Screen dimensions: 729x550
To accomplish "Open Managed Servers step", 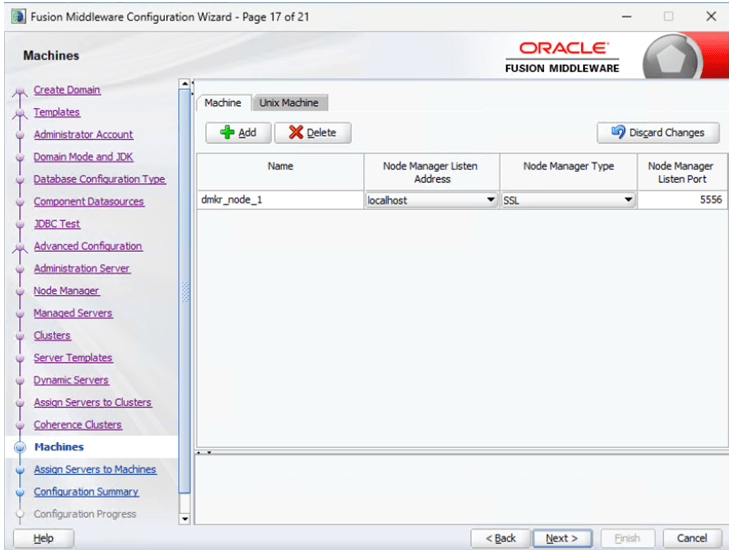I will point(73,313).
